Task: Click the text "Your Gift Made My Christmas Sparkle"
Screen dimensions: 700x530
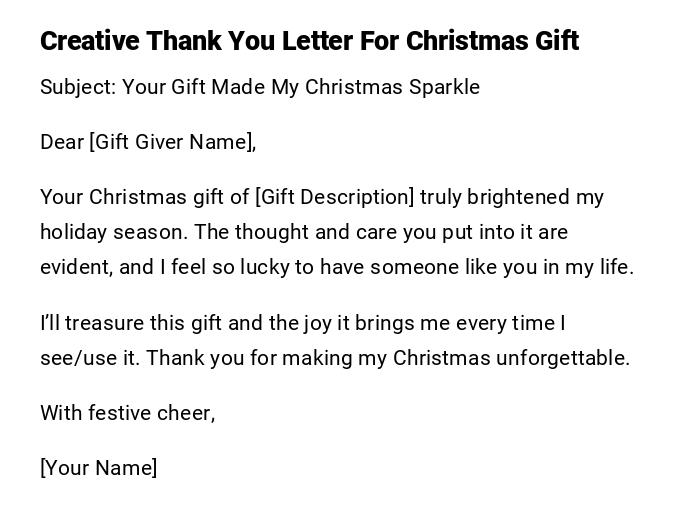Action: tap(301, 87)
